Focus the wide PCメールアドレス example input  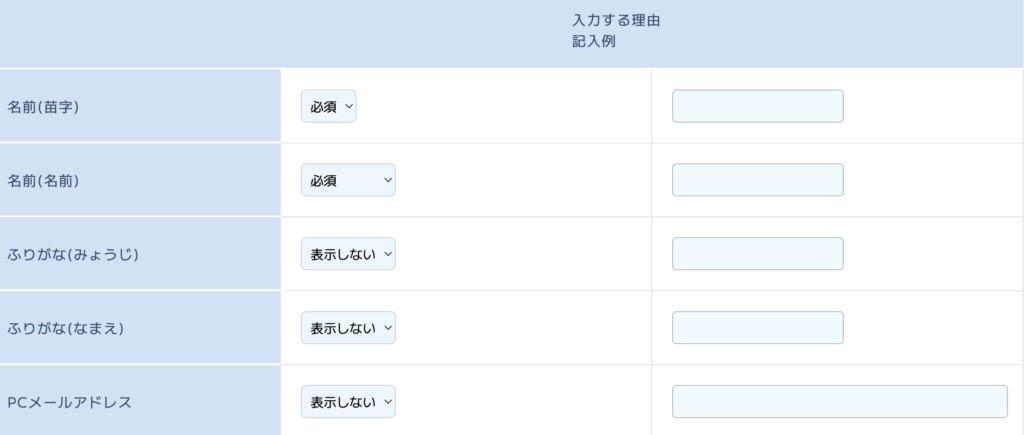point(839,402)
